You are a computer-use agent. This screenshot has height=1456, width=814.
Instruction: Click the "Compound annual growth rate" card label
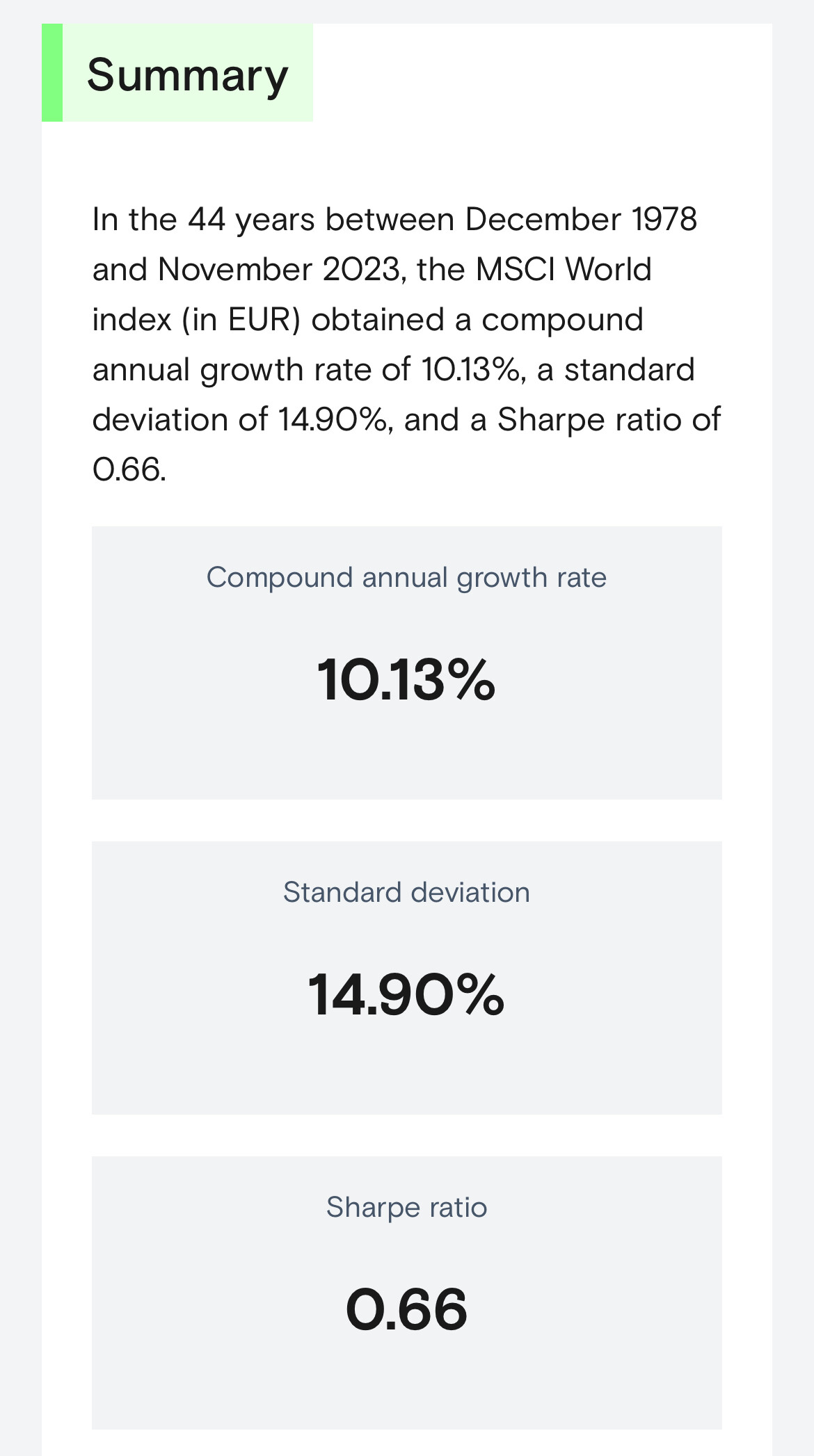click(406, 578)
